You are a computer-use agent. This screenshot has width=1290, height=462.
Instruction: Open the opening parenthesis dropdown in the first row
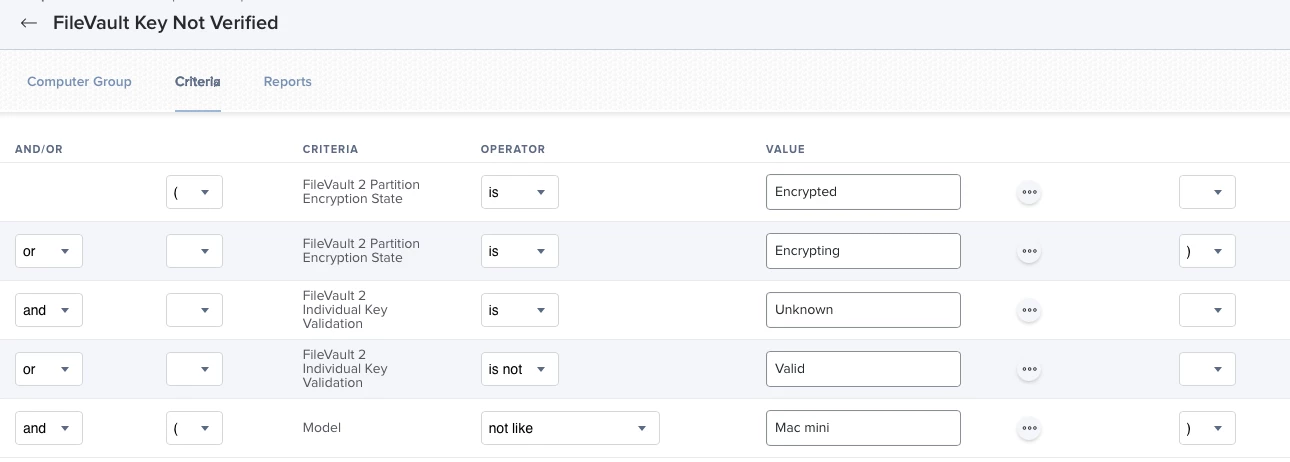click(x=194, y=192)
